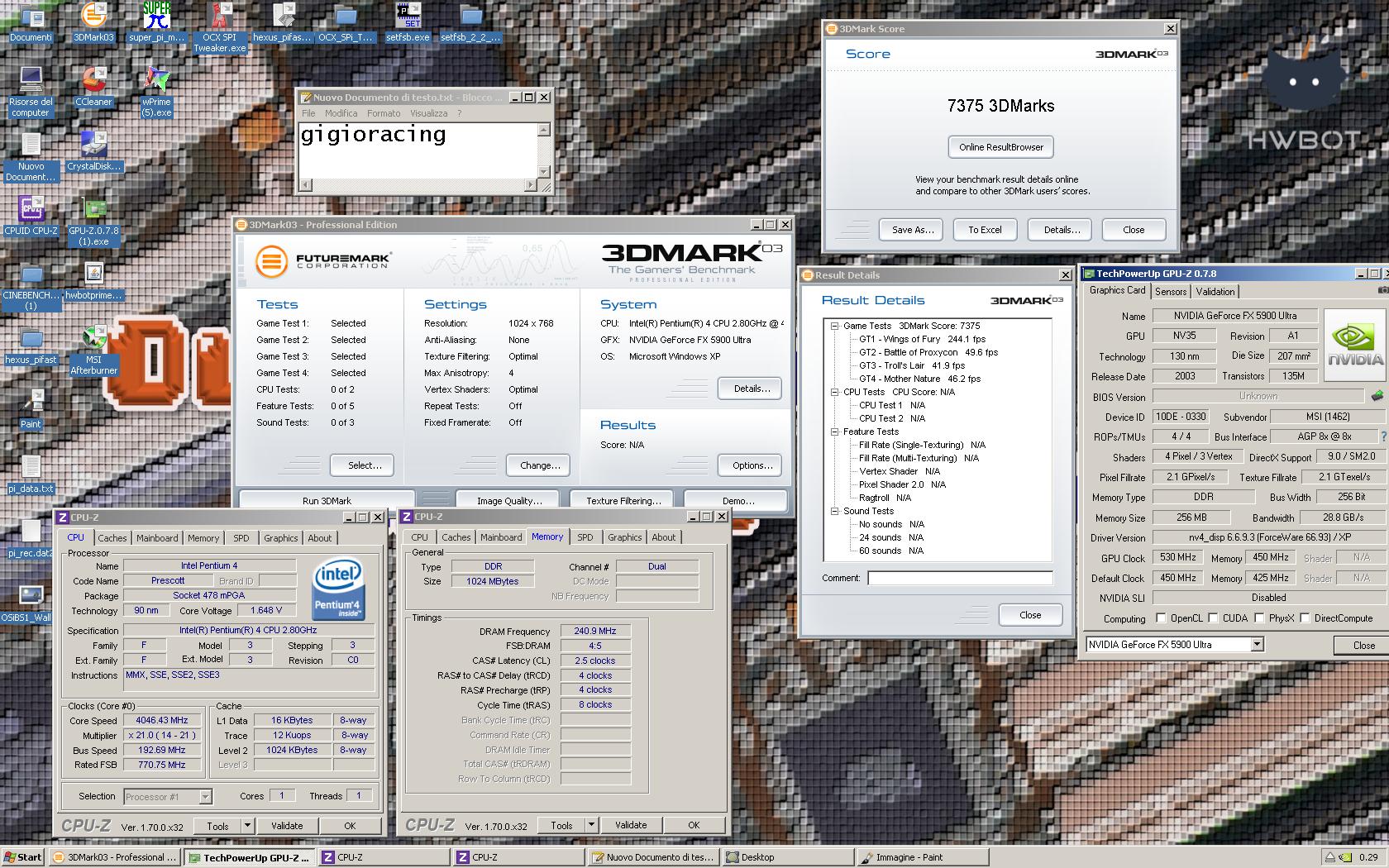Viewport: 1389px width, 868px height.
Task: Open the CrystalDisk desktop icon
Action: [93, 151]
